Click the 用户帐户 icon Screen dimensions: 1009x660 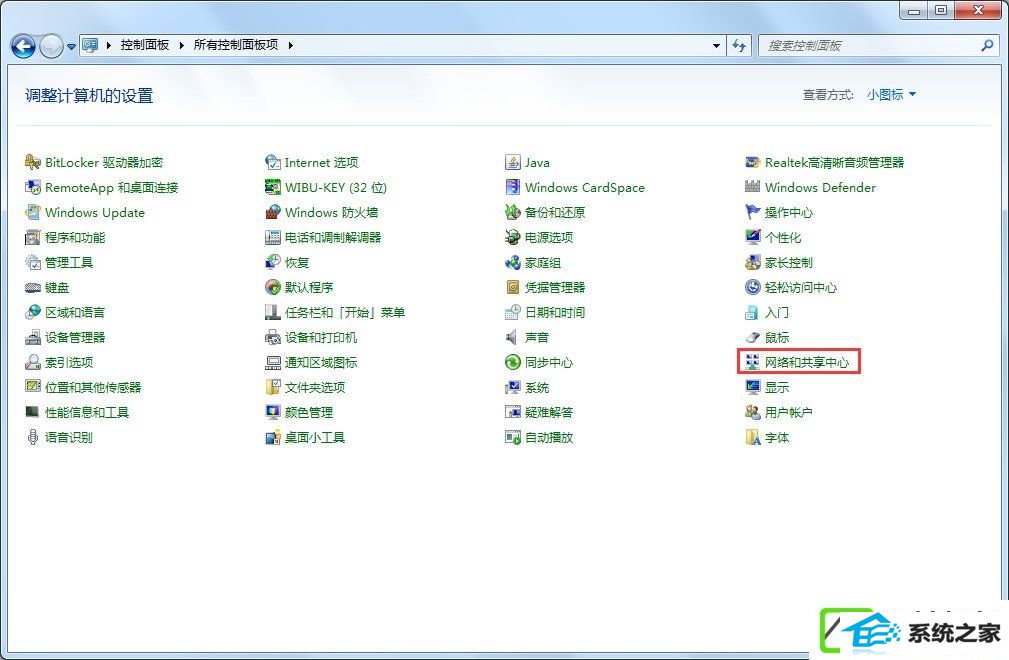tap(753, 412)
